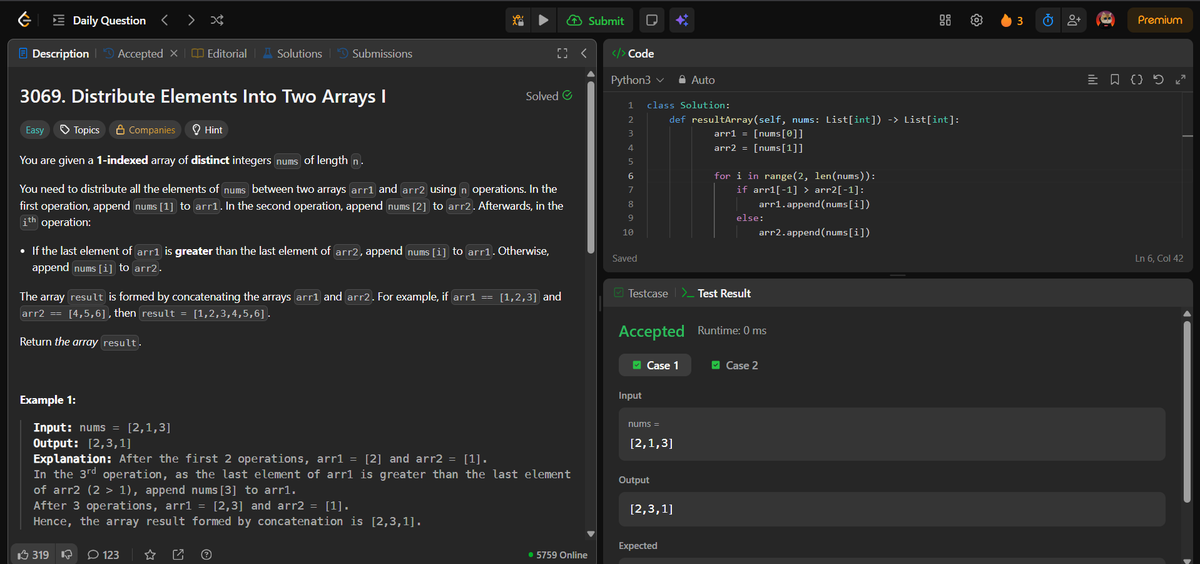Switch to the Testcase tab
The image size is (1200, 564).
[640, 293]
